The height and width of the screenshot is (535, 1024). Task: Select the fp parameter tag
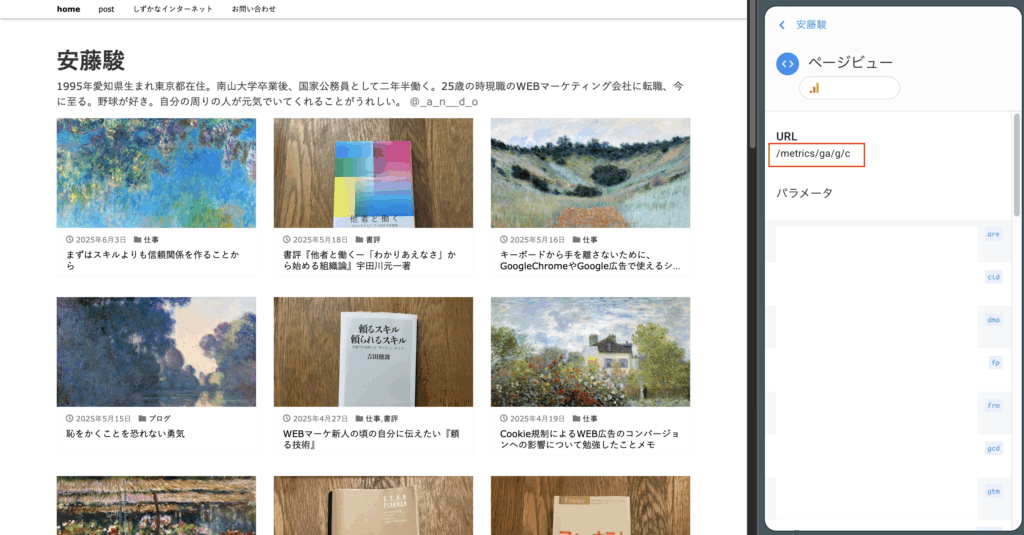click(995, 363)
